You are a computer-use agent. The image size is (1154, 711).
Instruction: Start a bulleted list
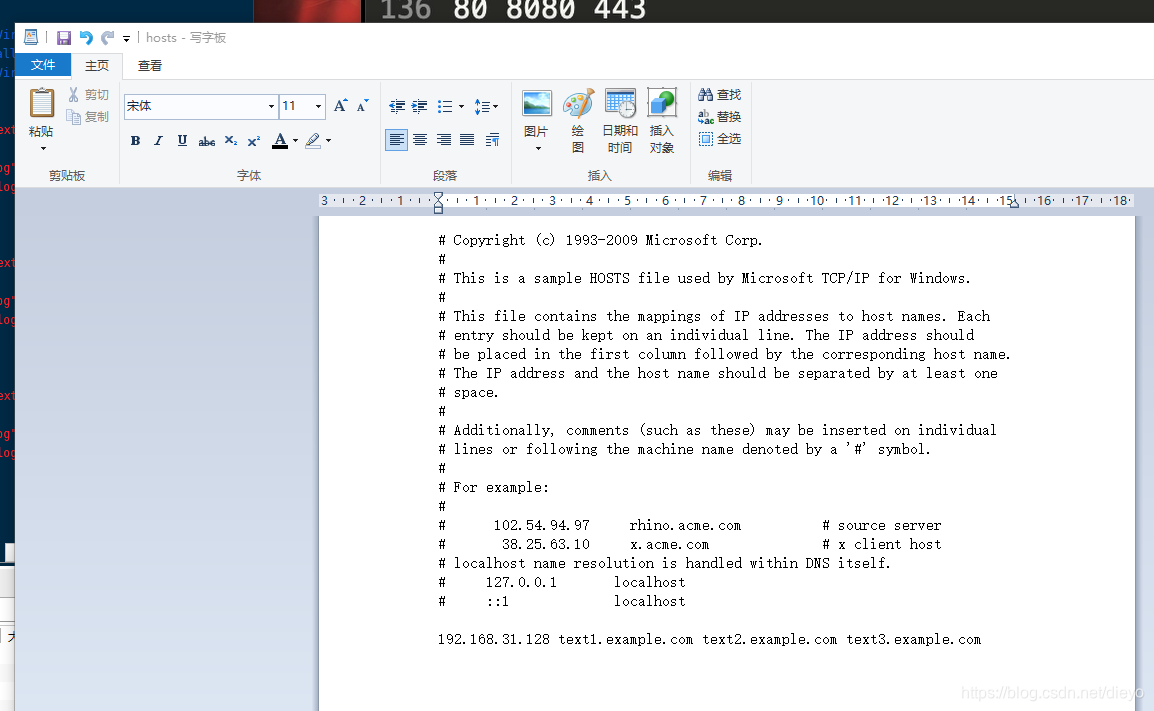[x=445, y=107]
